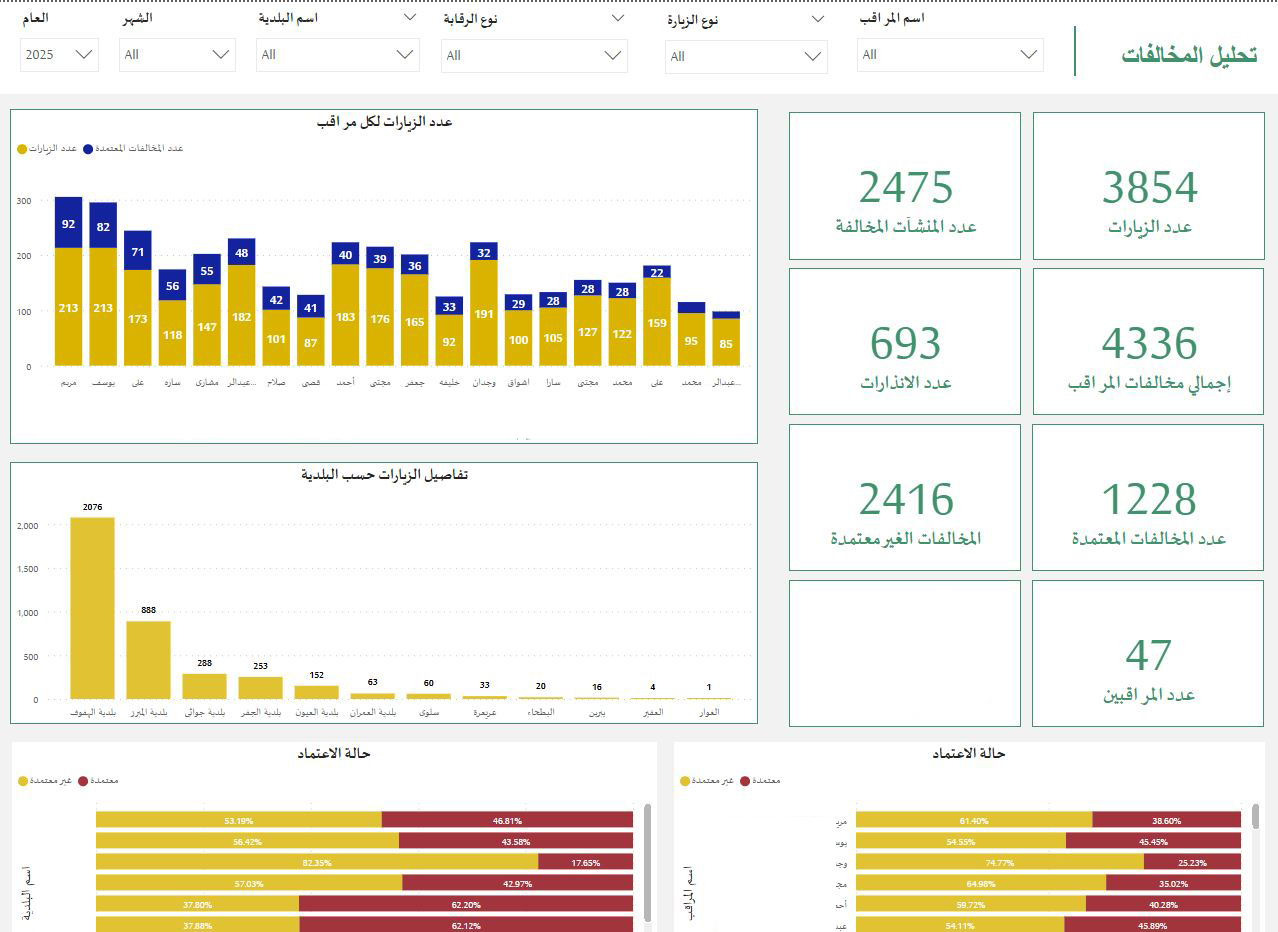Open the نوع الرقابة filter dropdown
Viewport: 1278px width, 932px height.
point(535,55)
